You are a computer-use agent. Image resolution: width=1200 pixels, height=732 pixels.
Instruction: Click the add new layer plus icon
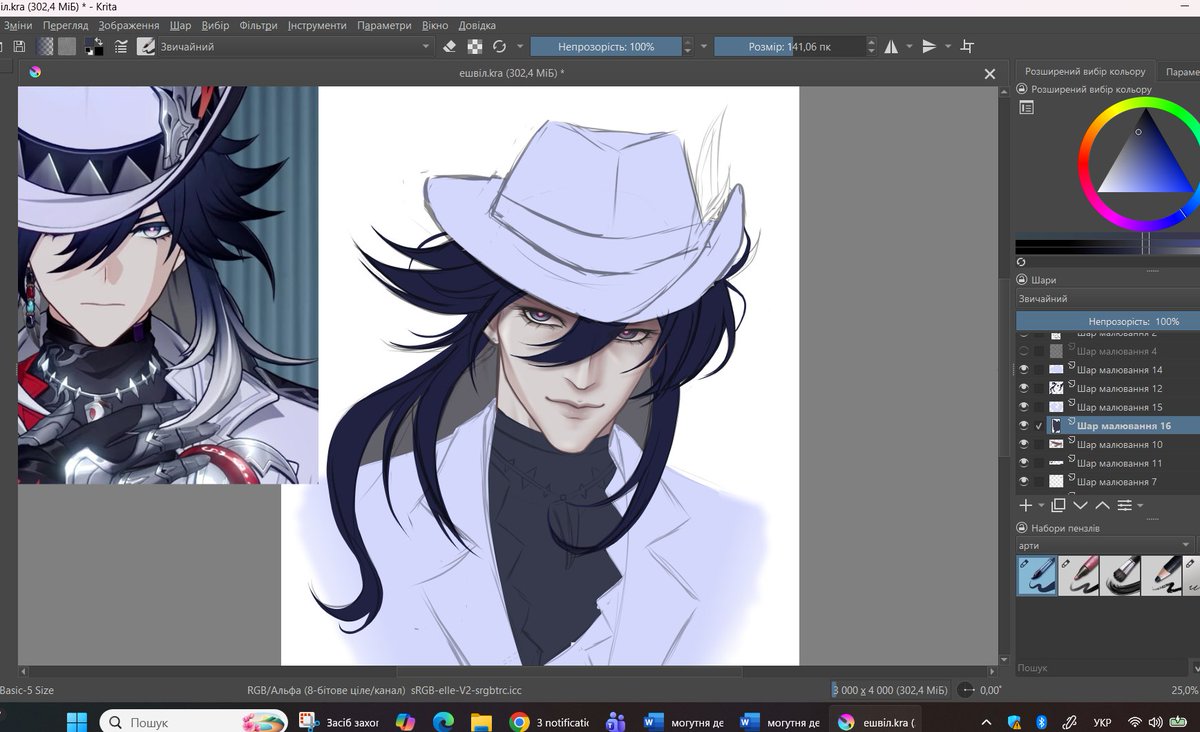pyautogui.click(x=1025, y=506)
